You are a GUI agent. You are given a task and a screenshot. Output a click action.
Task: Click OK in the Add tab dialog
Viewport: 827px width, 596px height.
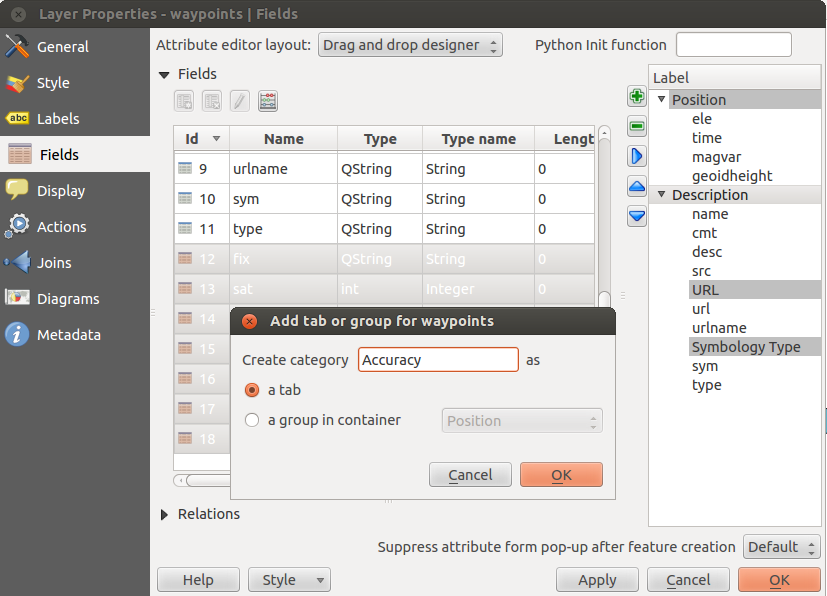tap(561, 474)
